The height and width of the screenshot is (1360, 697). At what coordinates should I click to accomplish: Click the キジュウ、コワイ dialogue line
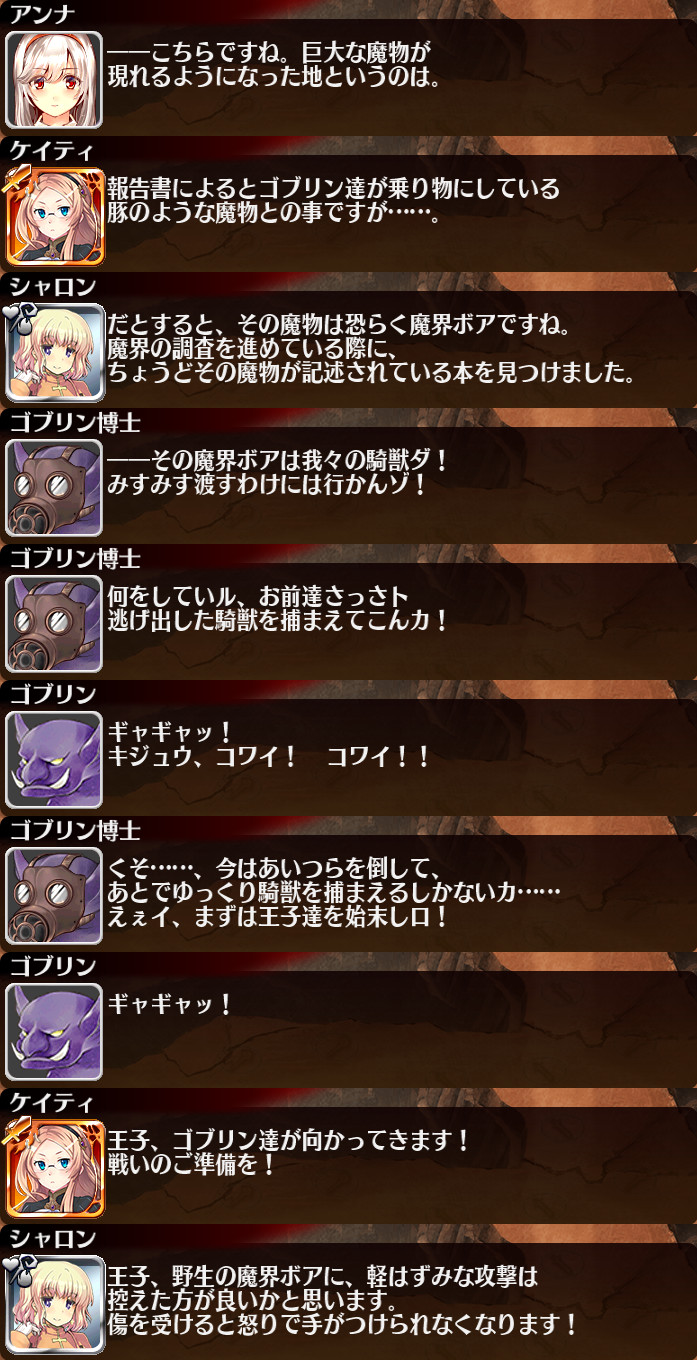point(270,757)
